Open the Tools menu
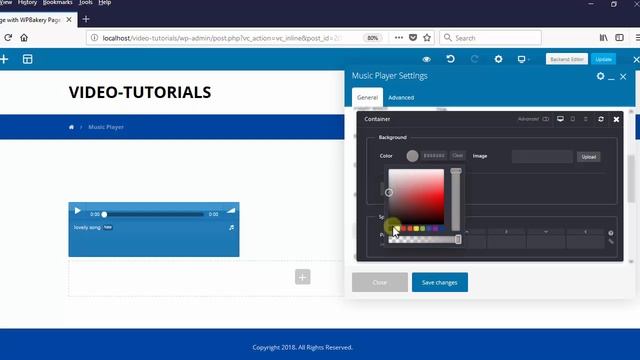This screenshot has width=640, height=360. coord(85,2)
